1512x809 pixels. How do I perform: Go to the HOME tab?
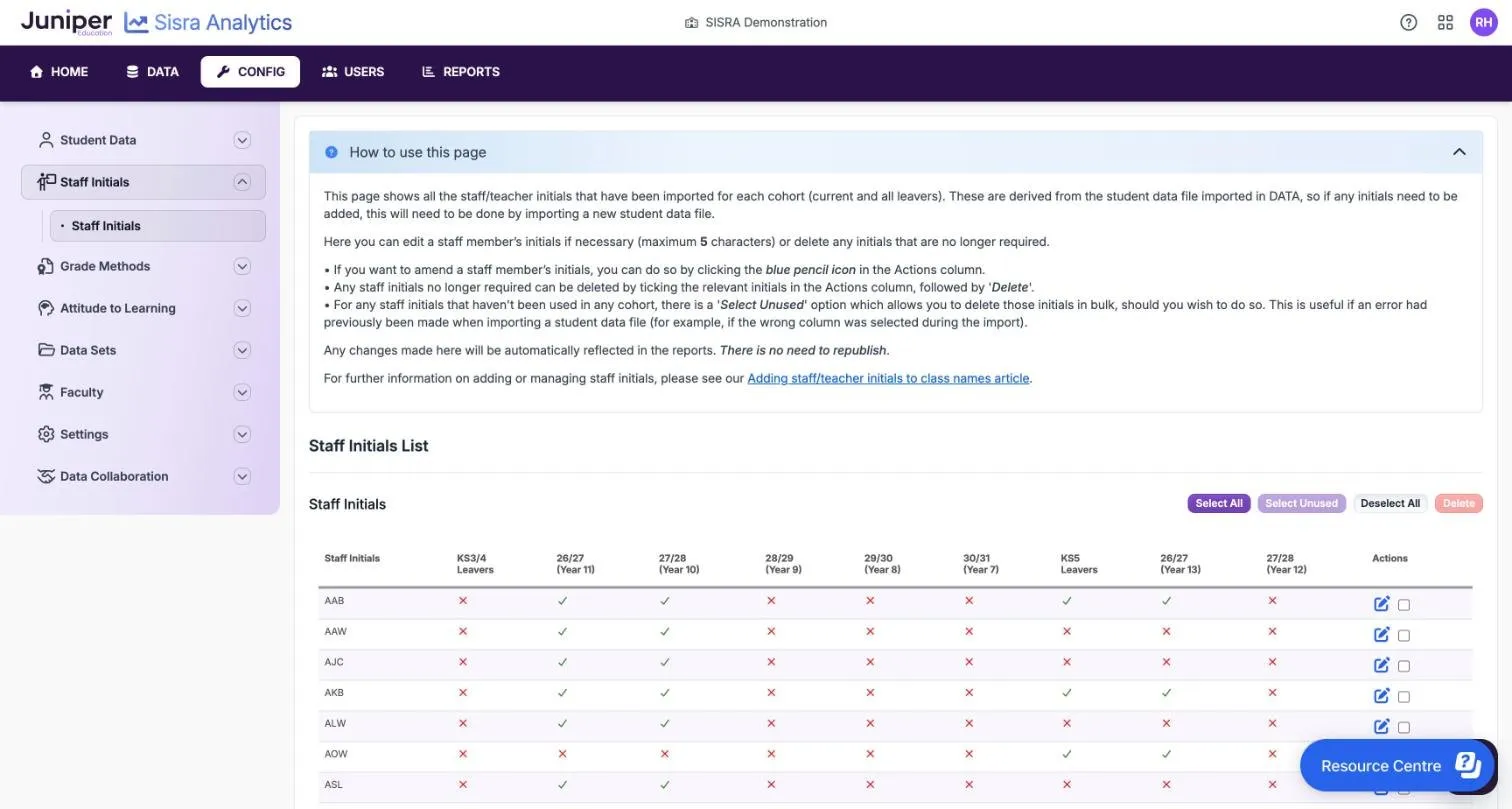point(59,72)
